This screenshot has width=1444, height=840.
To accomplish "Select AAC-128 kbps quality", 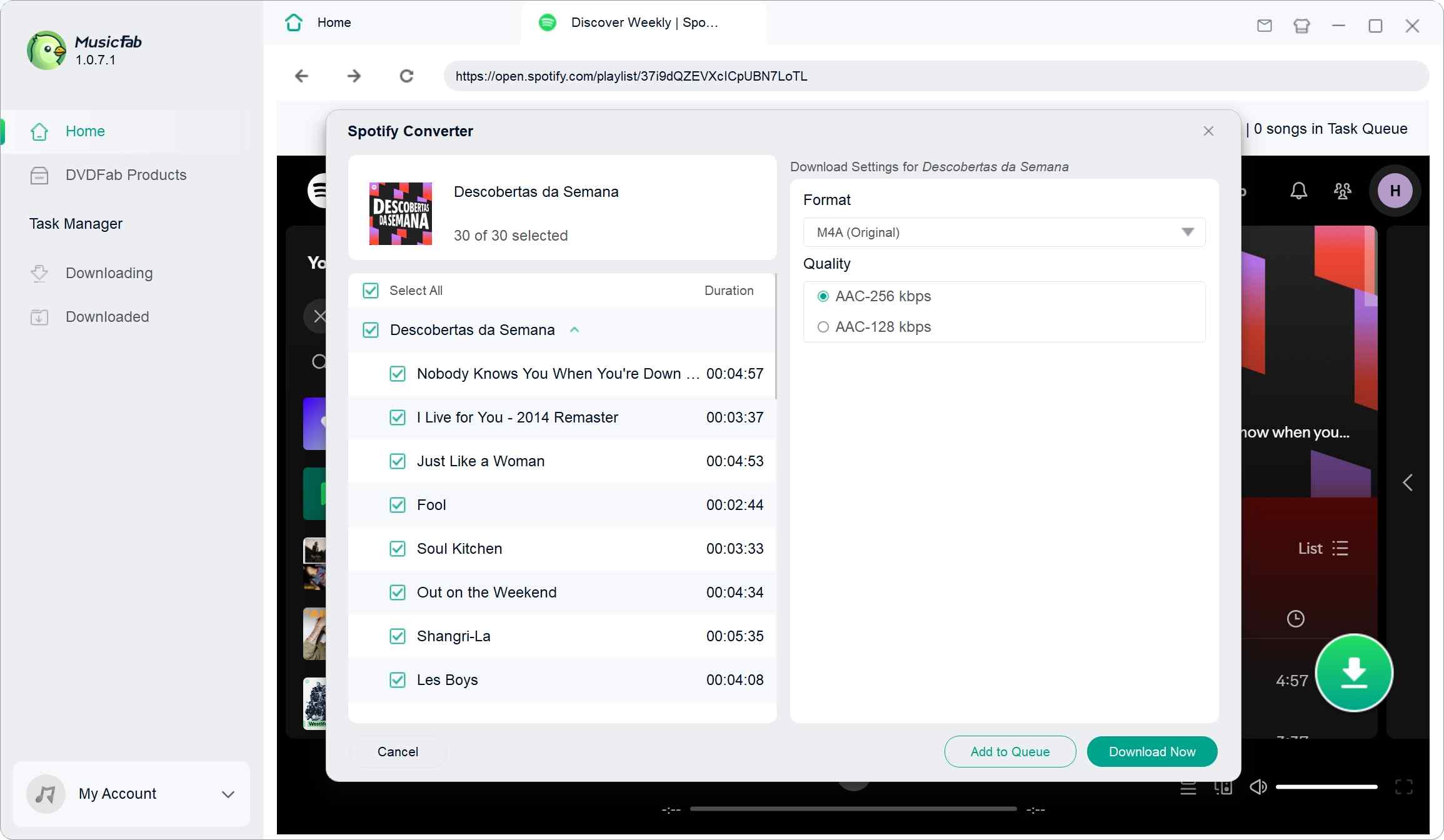I will (x=823, y=327).
